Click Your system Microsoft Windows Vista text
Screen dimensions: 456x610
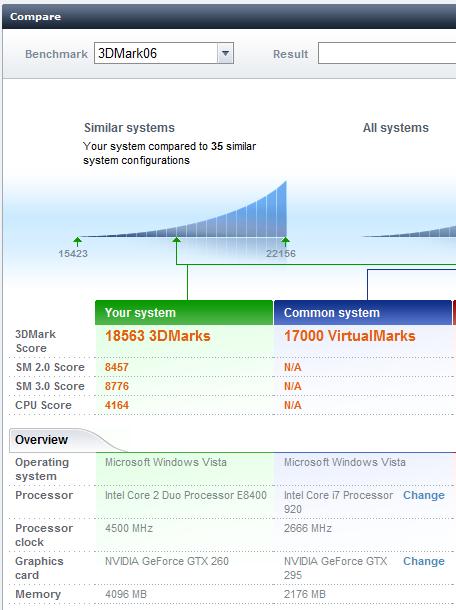point(166,462)
